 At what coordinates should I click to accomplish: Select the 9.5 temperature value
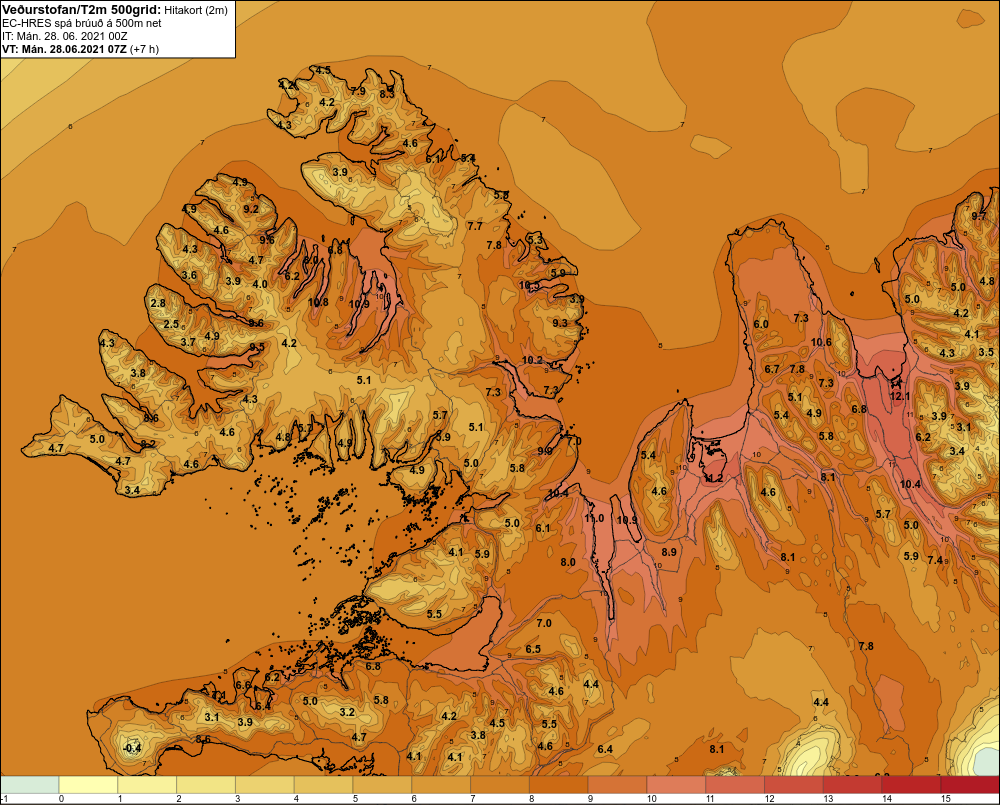256,347
